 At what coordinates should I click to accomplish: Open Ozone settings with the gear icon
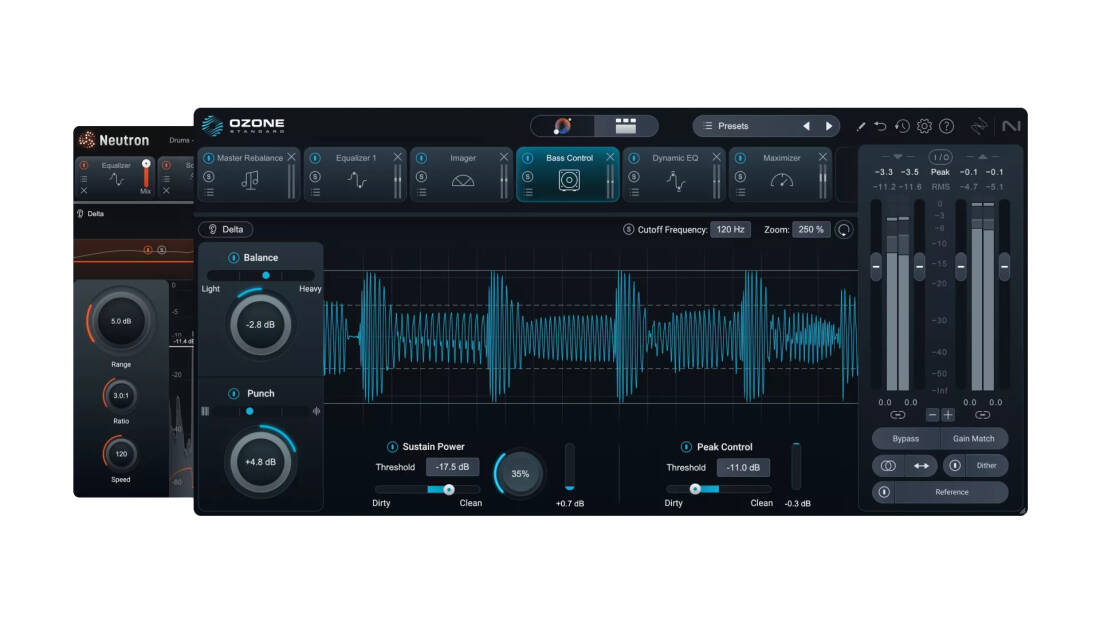[924, 126]
